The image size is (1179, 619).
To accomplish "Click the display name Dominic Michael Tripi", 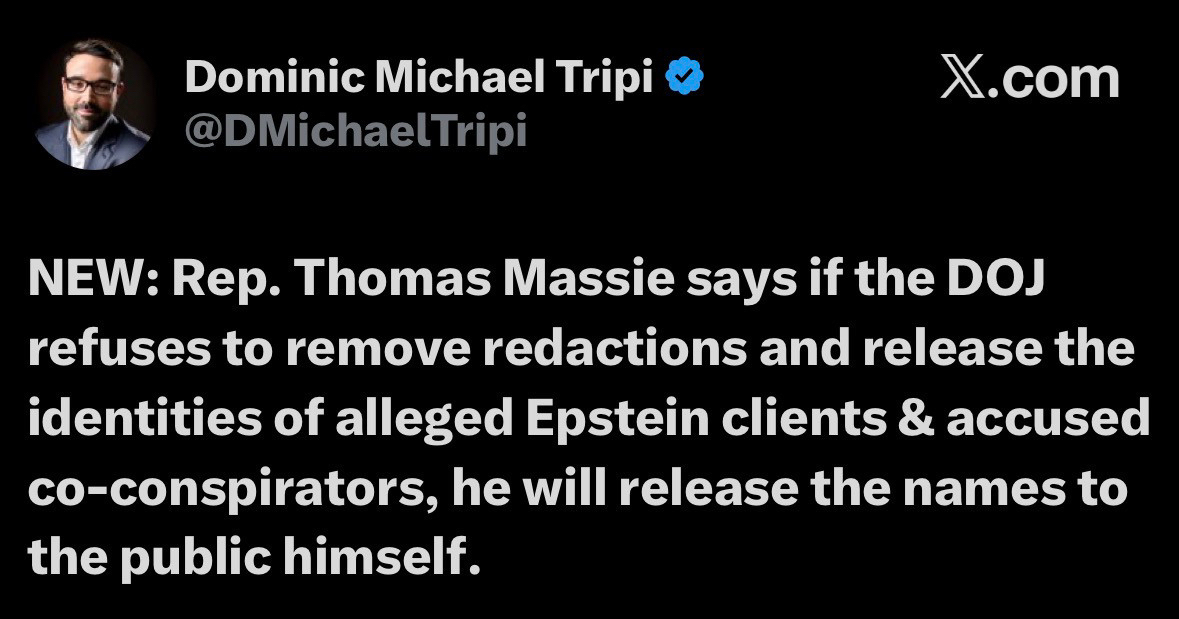I will (419, 79).
